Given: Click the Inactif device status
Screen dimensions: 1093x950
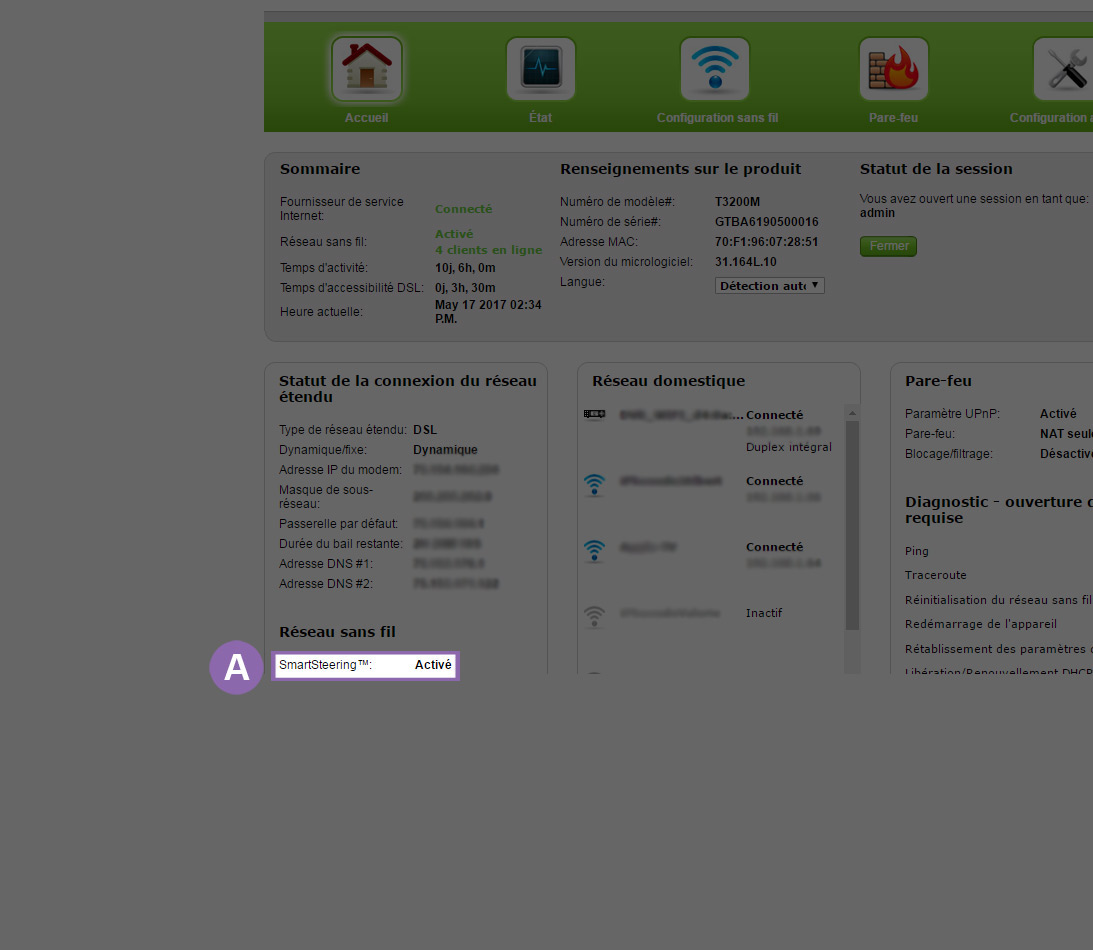Looking at the screenshot, I should tap(764, 613).
